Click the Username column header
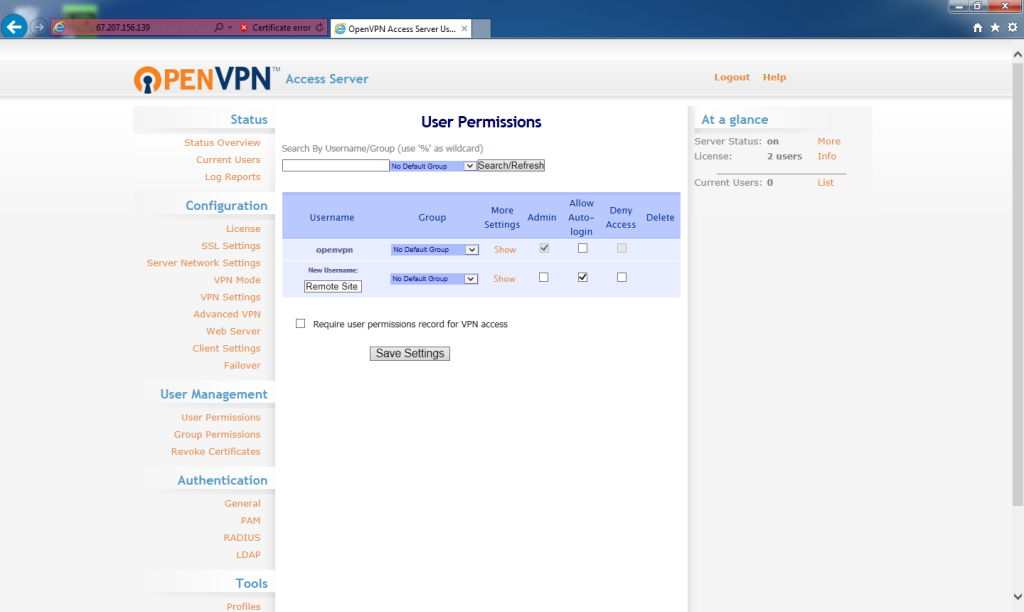Viewport: 1024px width, 612px height. tap(332, 217)
